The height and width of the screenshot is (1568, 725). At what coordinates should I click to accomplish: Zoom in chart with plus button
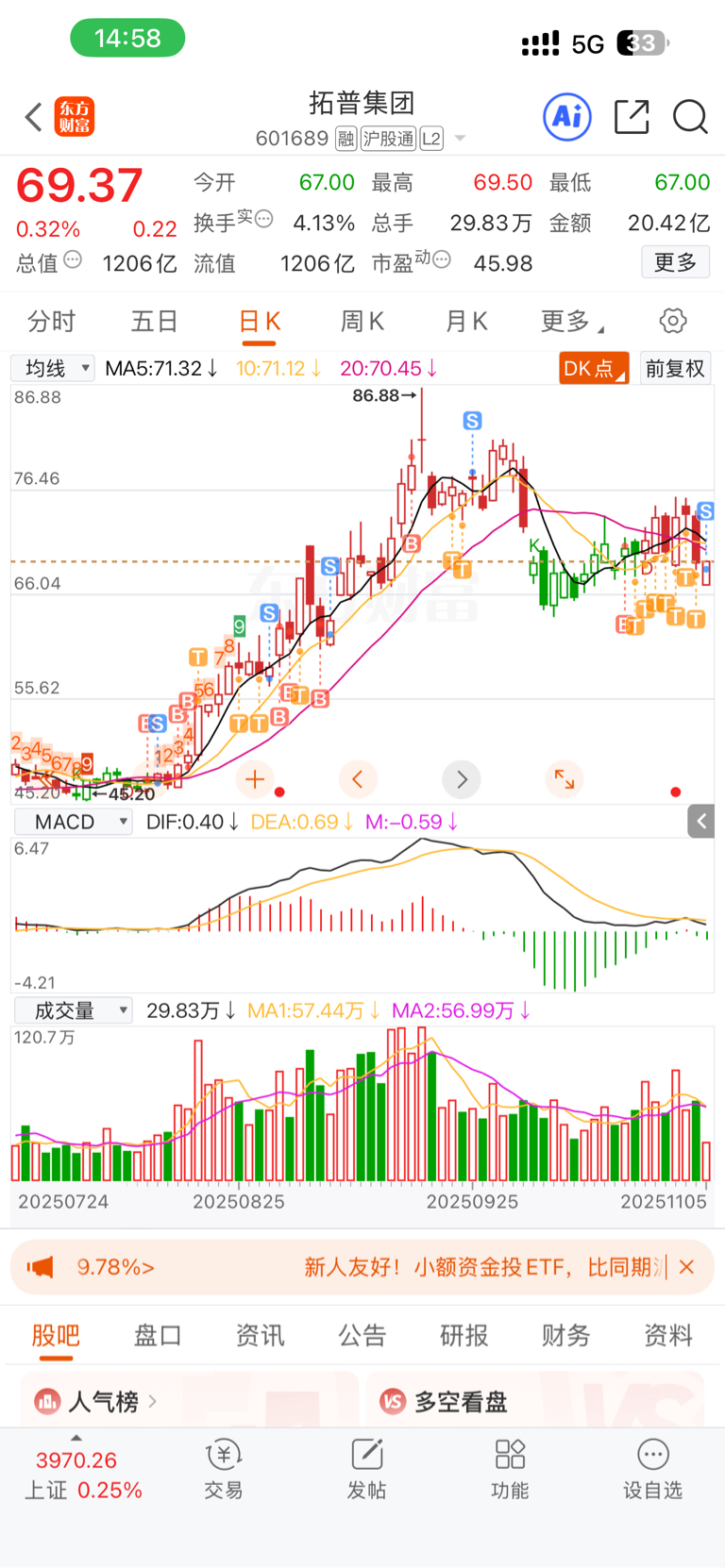255,779
